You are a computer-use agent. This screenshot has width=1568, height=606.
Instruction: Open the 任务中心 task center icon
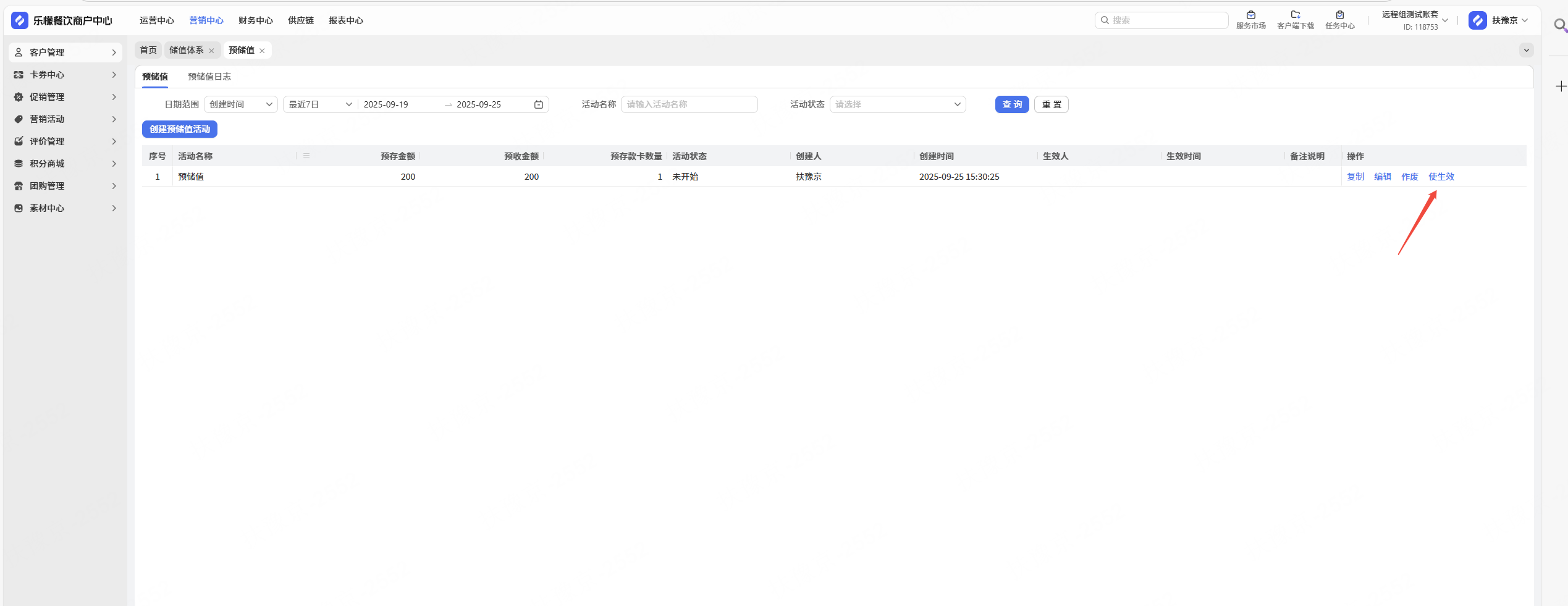tap(1340, 15)
